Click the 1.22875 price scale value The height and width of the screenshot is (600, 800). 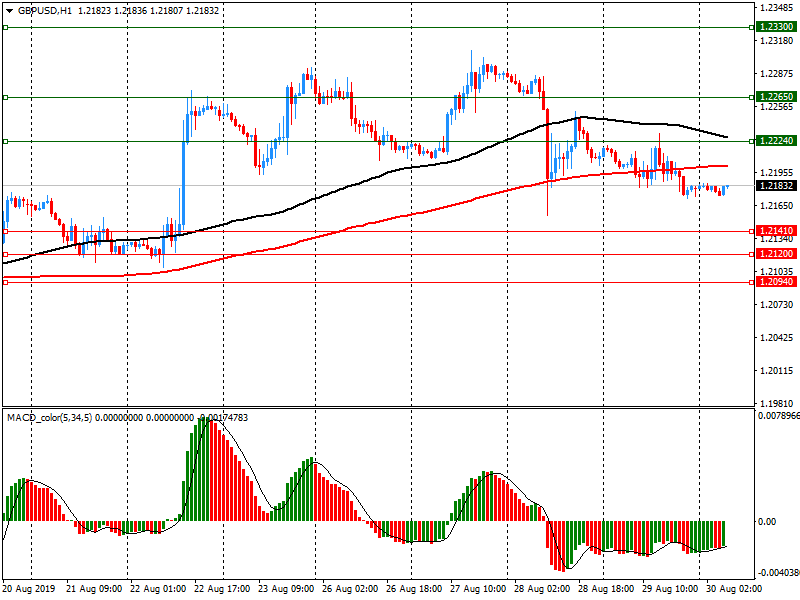point(777,73)
